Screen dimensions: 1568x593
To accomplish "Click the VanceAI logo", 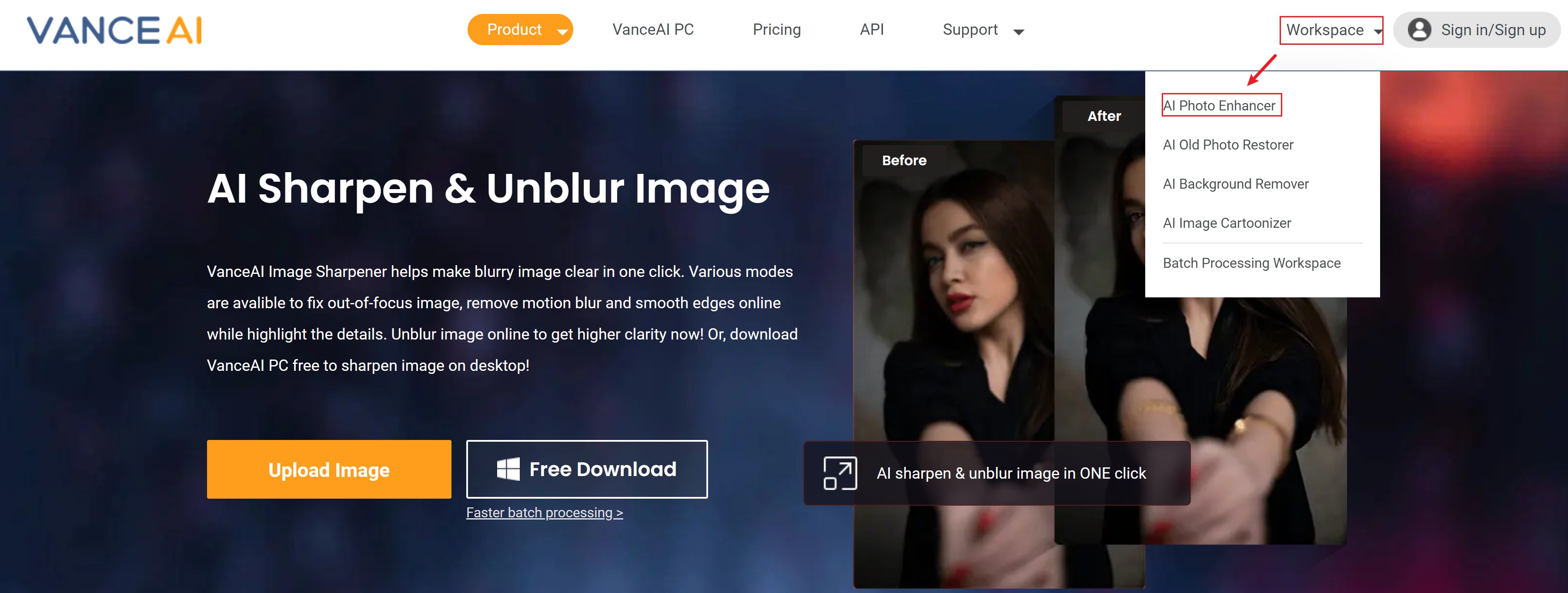I will [114, 30].
